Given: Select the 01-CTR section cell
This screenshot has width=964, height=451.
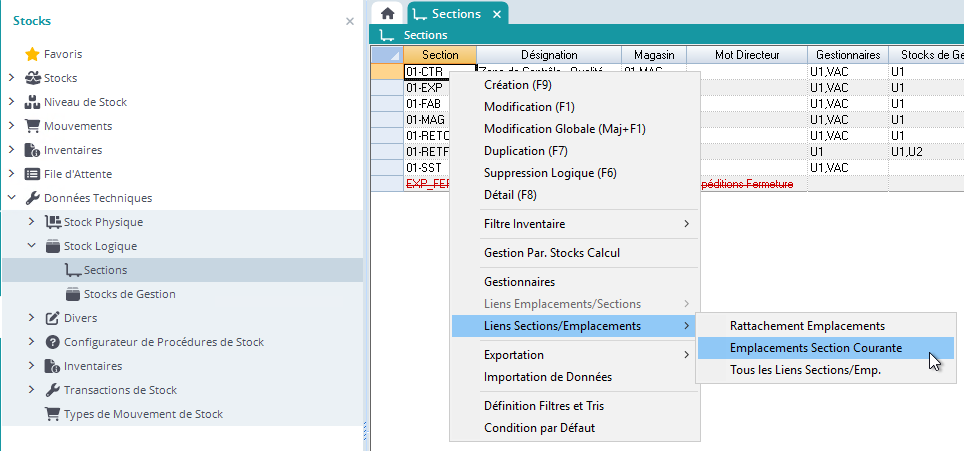Looking at the screenshot, I should click(x=426, y=72).
